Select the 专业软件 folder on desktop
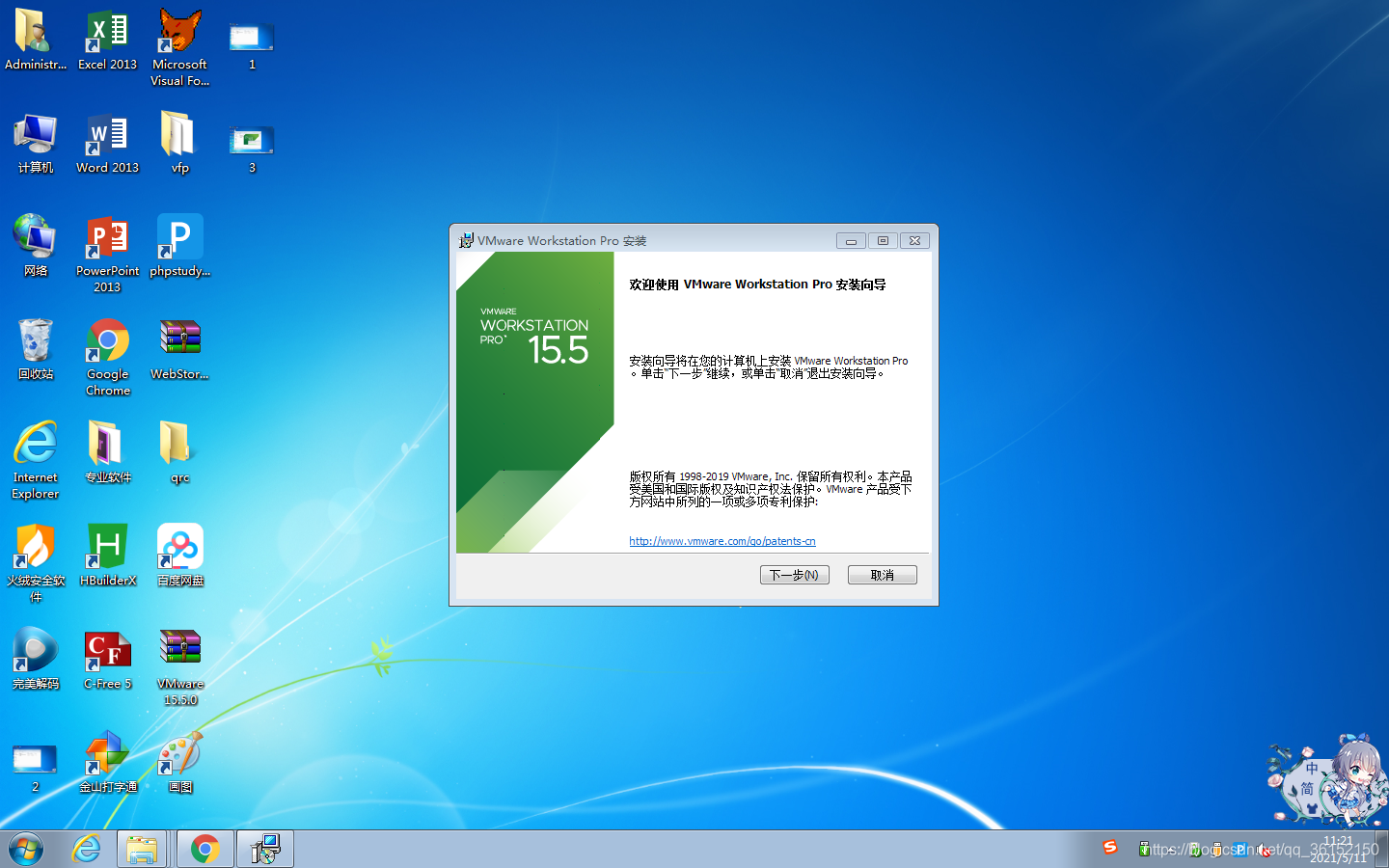The image size is (1389, 868). 107,453
